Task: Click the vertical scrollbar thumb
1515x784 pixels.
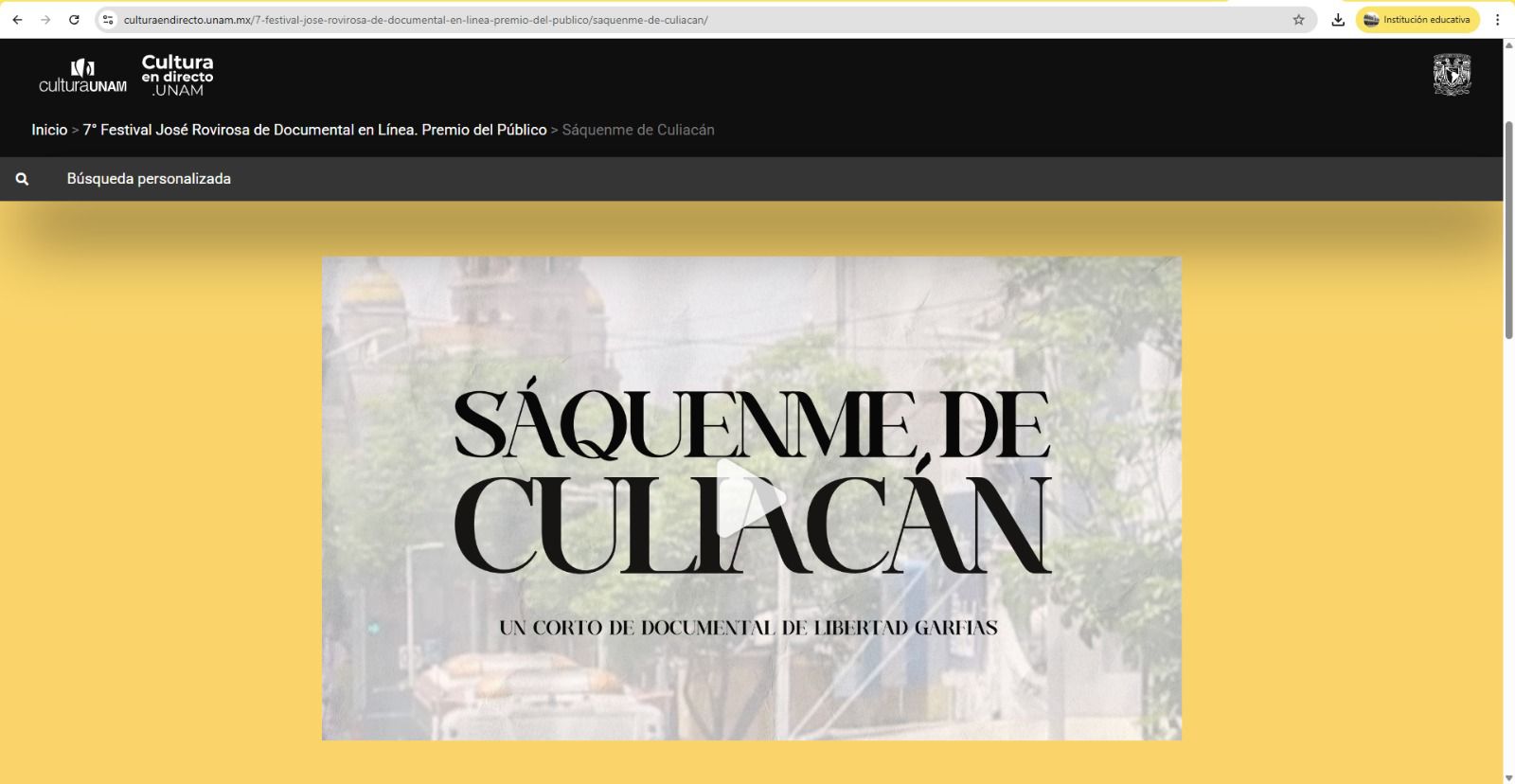Action: [1508, 227]
